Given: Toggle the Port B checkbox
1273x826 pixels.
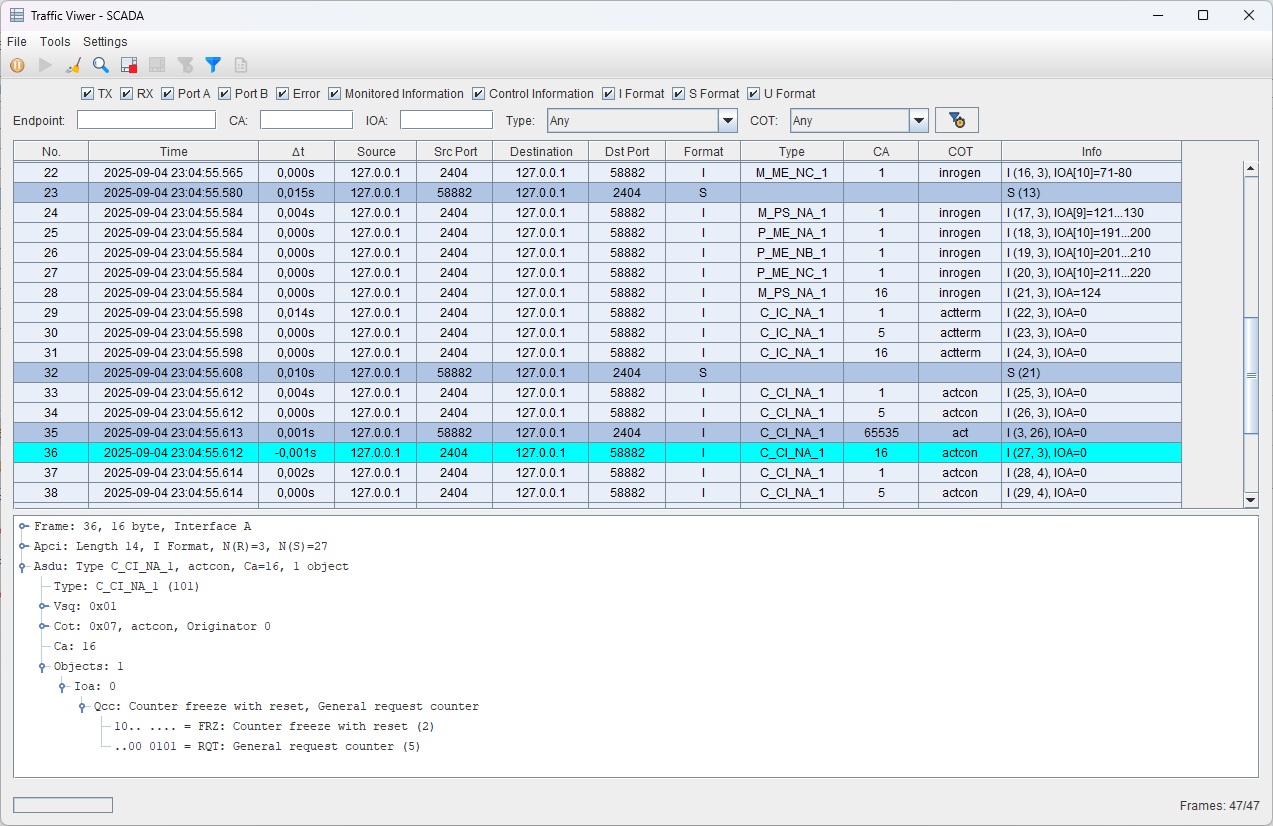Looking at the screenshot, I should tap(224, 94).
